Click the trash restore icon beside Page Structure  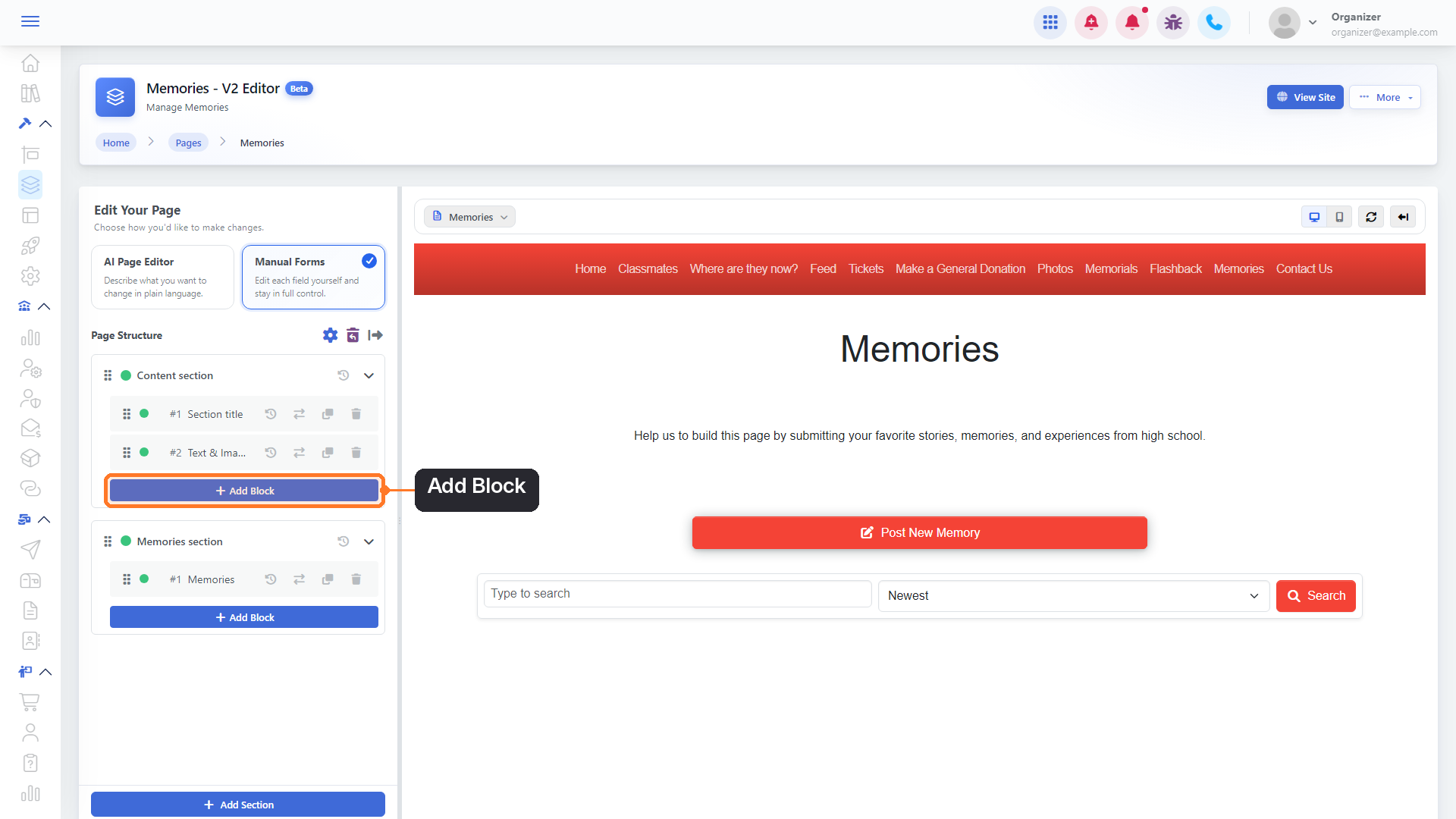(353, 335)
